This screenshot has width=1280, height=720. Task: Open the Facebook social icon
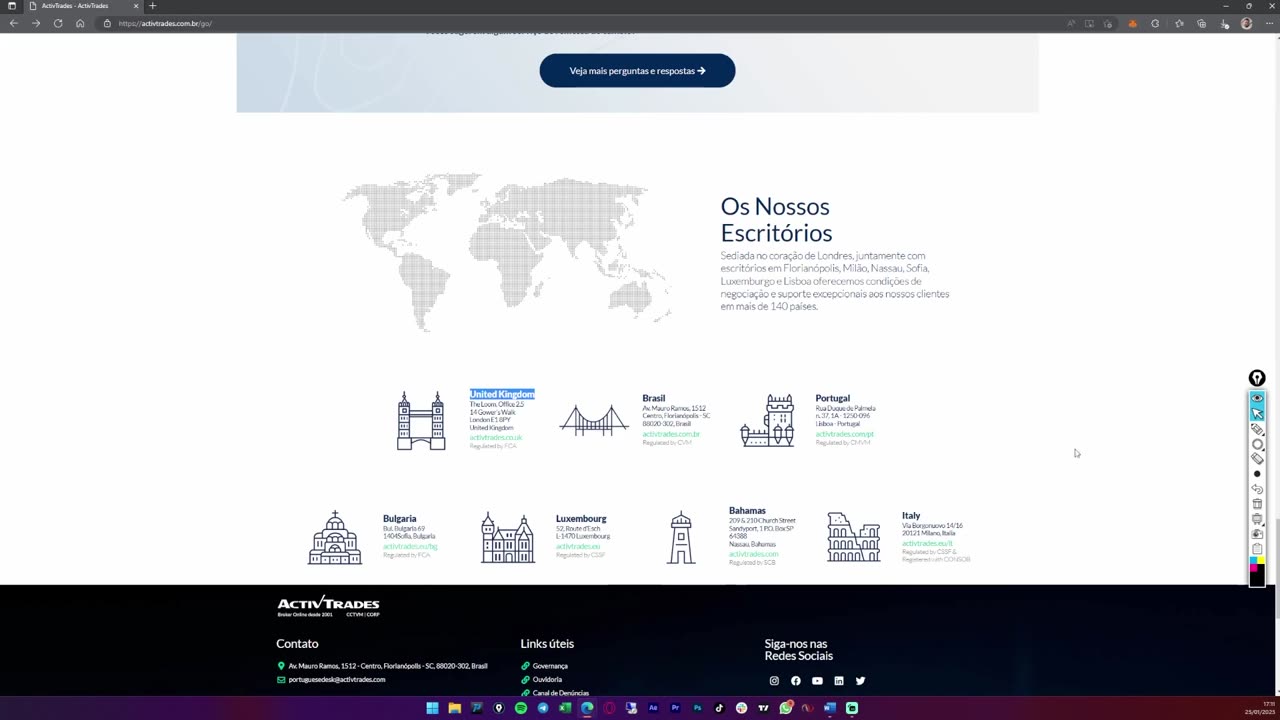click(x=796, y=681)
